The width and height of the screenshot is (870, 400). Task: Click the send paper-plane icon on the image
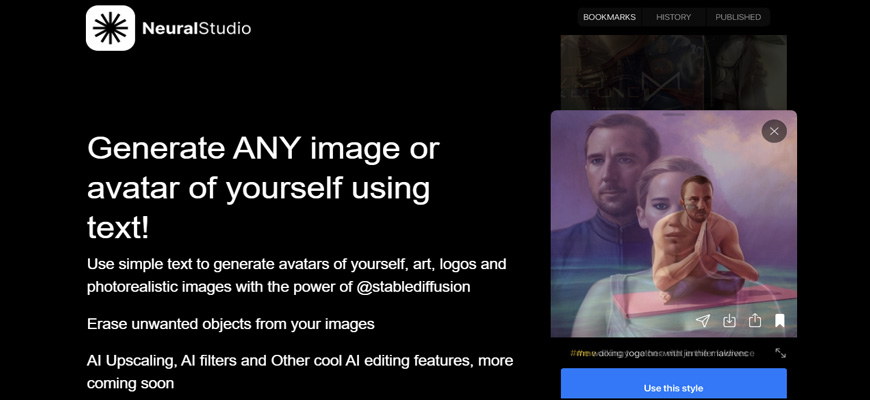click(703, 321)
